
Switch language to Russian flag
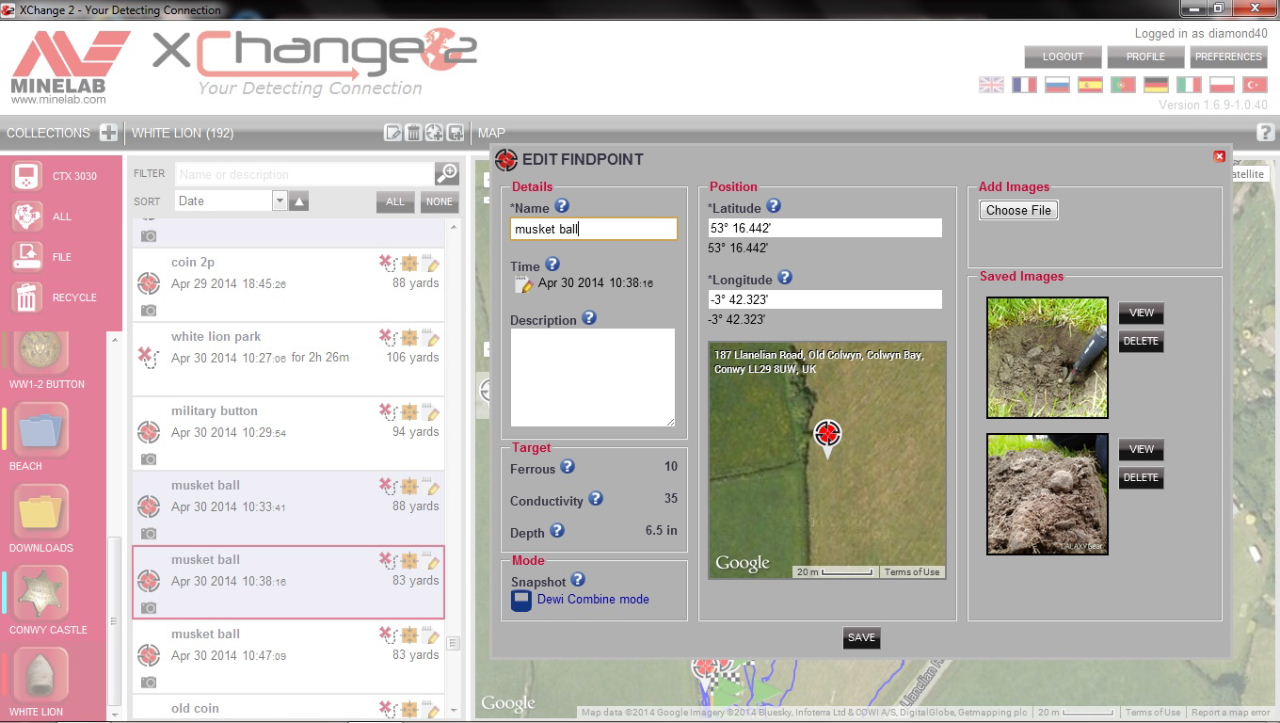click(1057, 85)
